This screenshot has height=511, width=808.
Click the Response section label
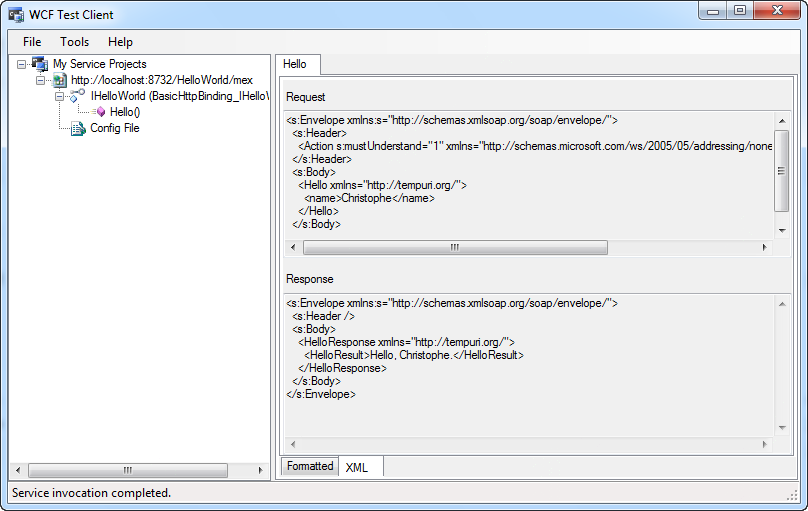pyautogui.click(x=310, y=279)
